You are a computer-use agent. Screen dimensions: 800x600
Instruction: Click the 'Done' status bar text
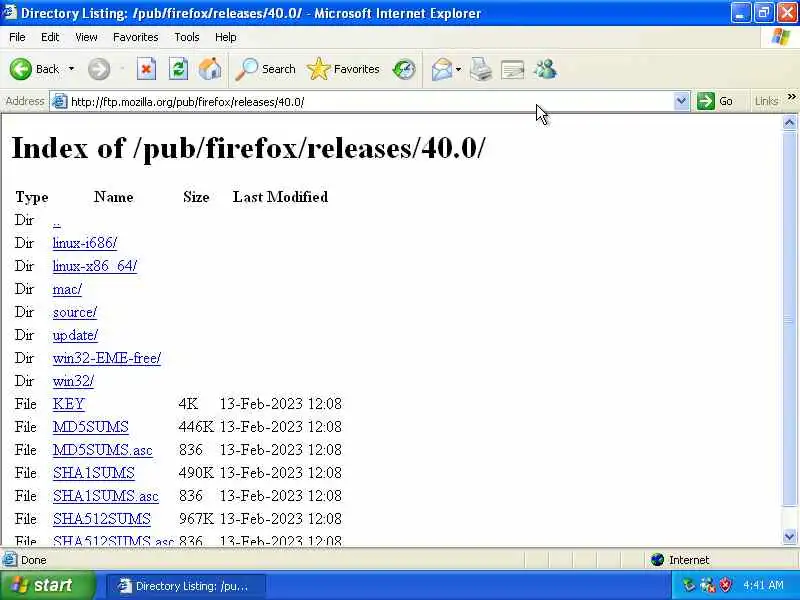point(34,560)
